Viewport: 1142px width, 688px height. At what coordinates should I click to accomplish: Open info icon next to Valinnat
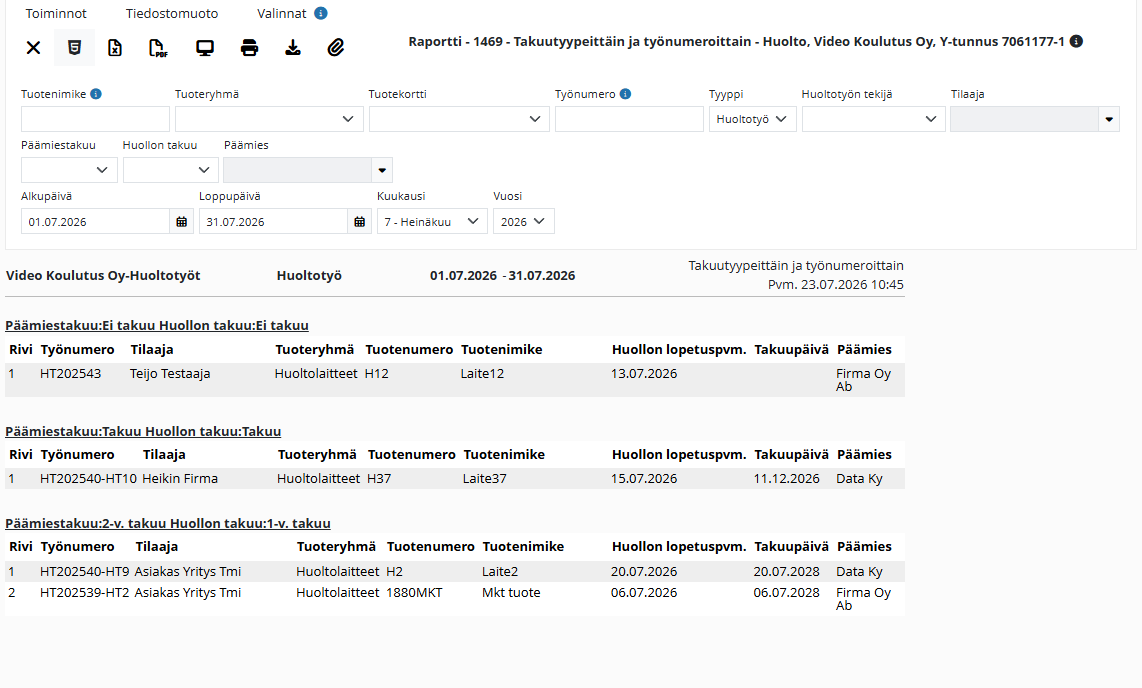(320, 13)
